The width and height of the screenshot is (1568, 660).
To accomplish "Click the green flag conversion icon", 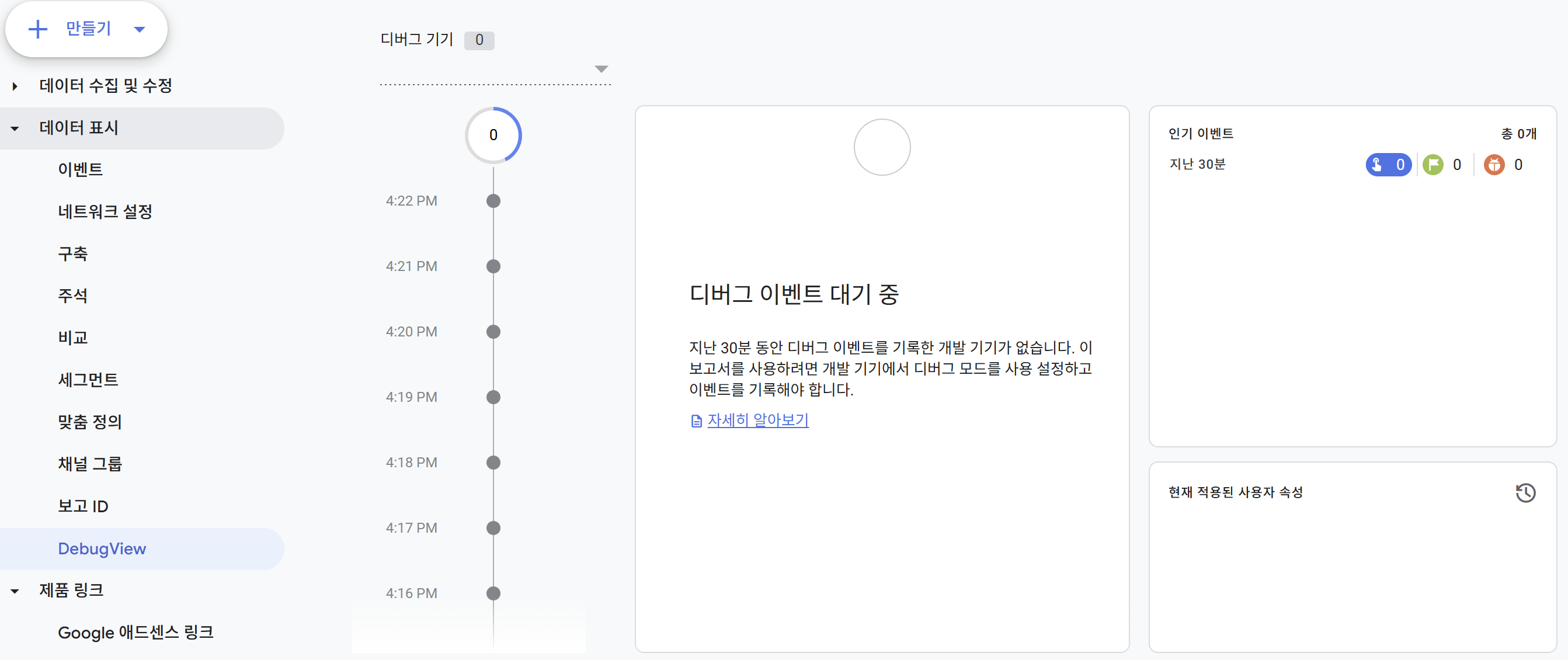I will point(1433,164).
